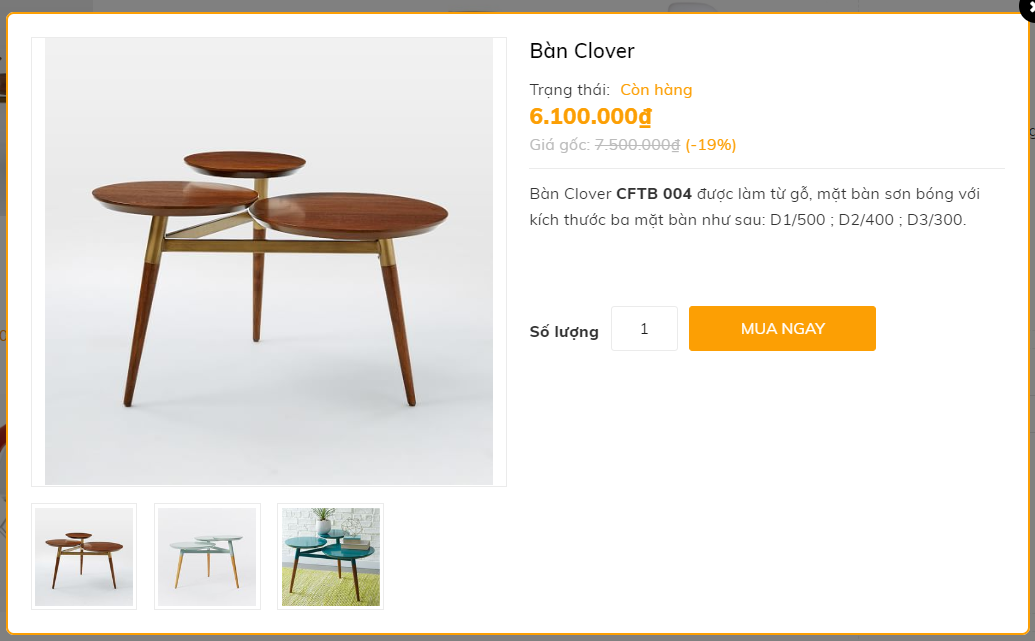Click the 6.100.000₫ sale price
The width and height of the screenshot is (1035, 641).
point(590,116)
